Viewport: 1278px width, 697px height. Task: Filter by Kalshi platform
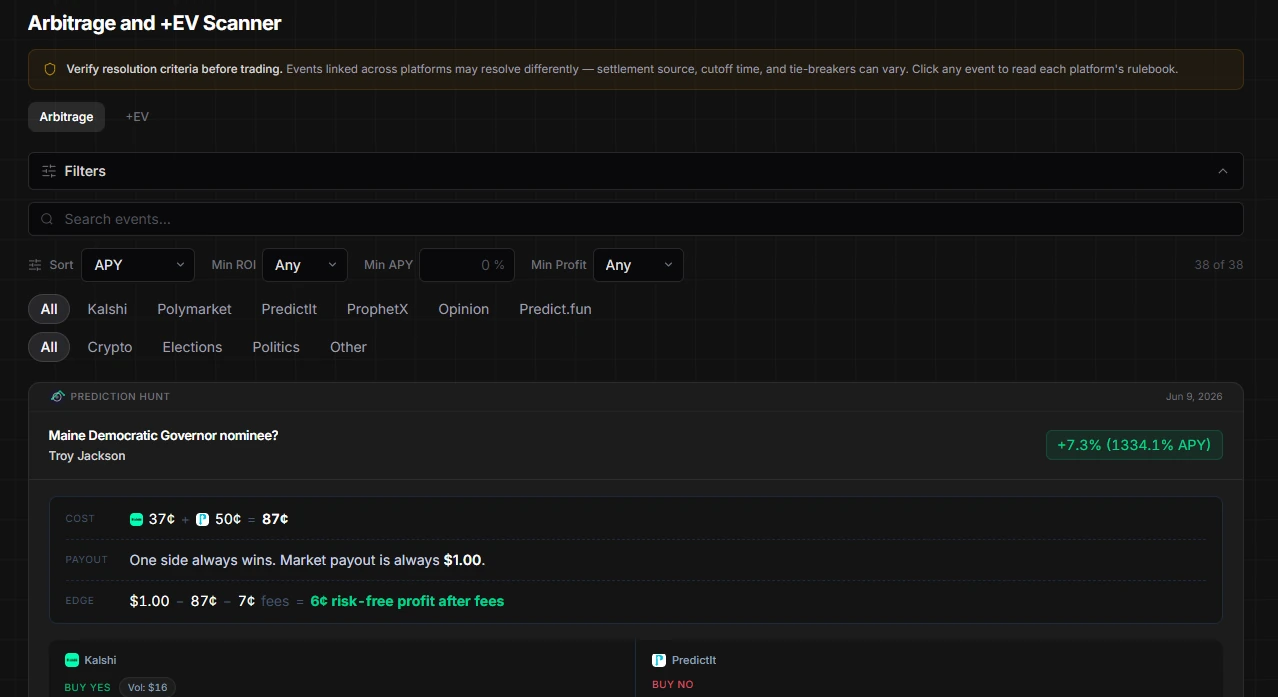coord(107,309)
